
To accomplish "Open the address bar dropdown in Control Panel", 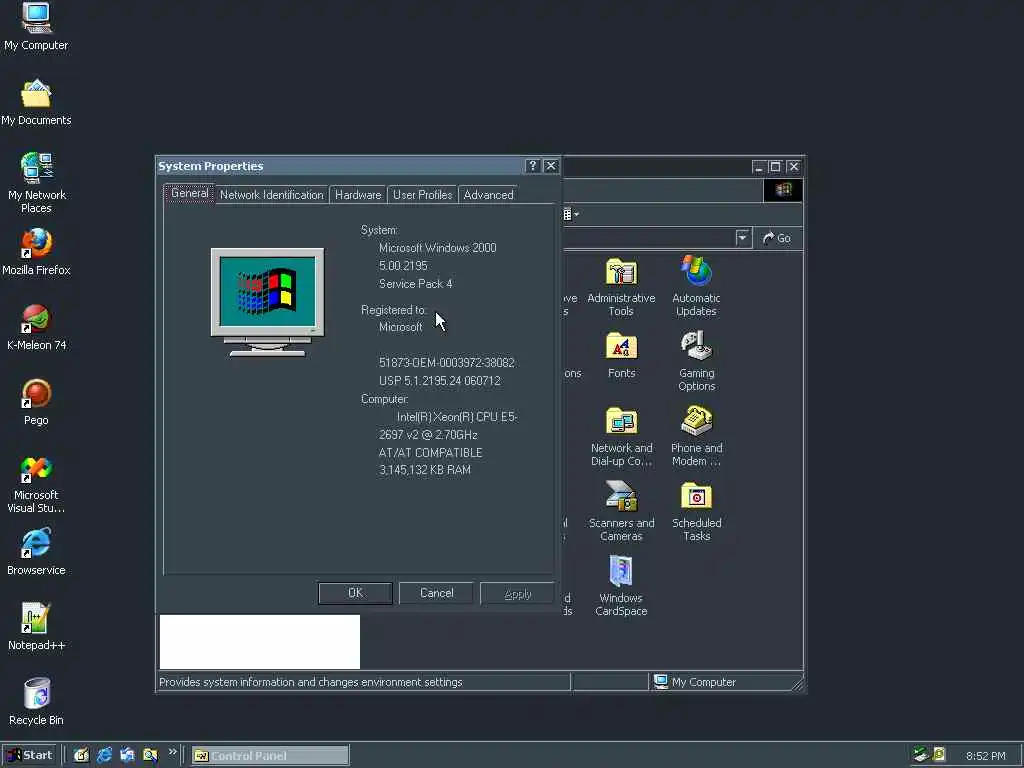I will (x=743, y=238).
